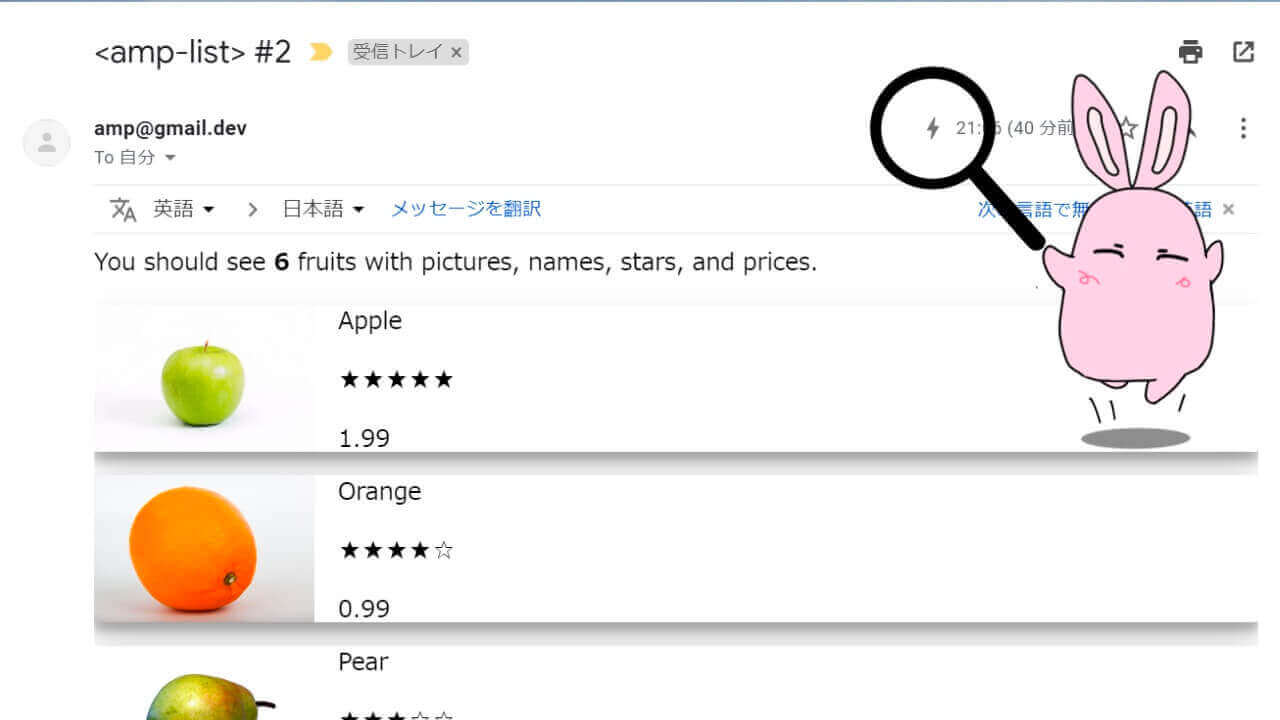1280x720 pixels.
Task: Open the 英語 source language dropdown
Action: tap(184, 209)
